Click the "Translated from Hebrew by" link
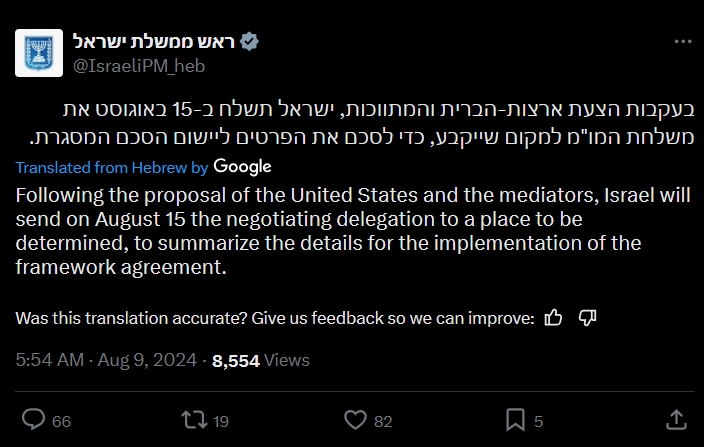 click(x=111, y=167)
